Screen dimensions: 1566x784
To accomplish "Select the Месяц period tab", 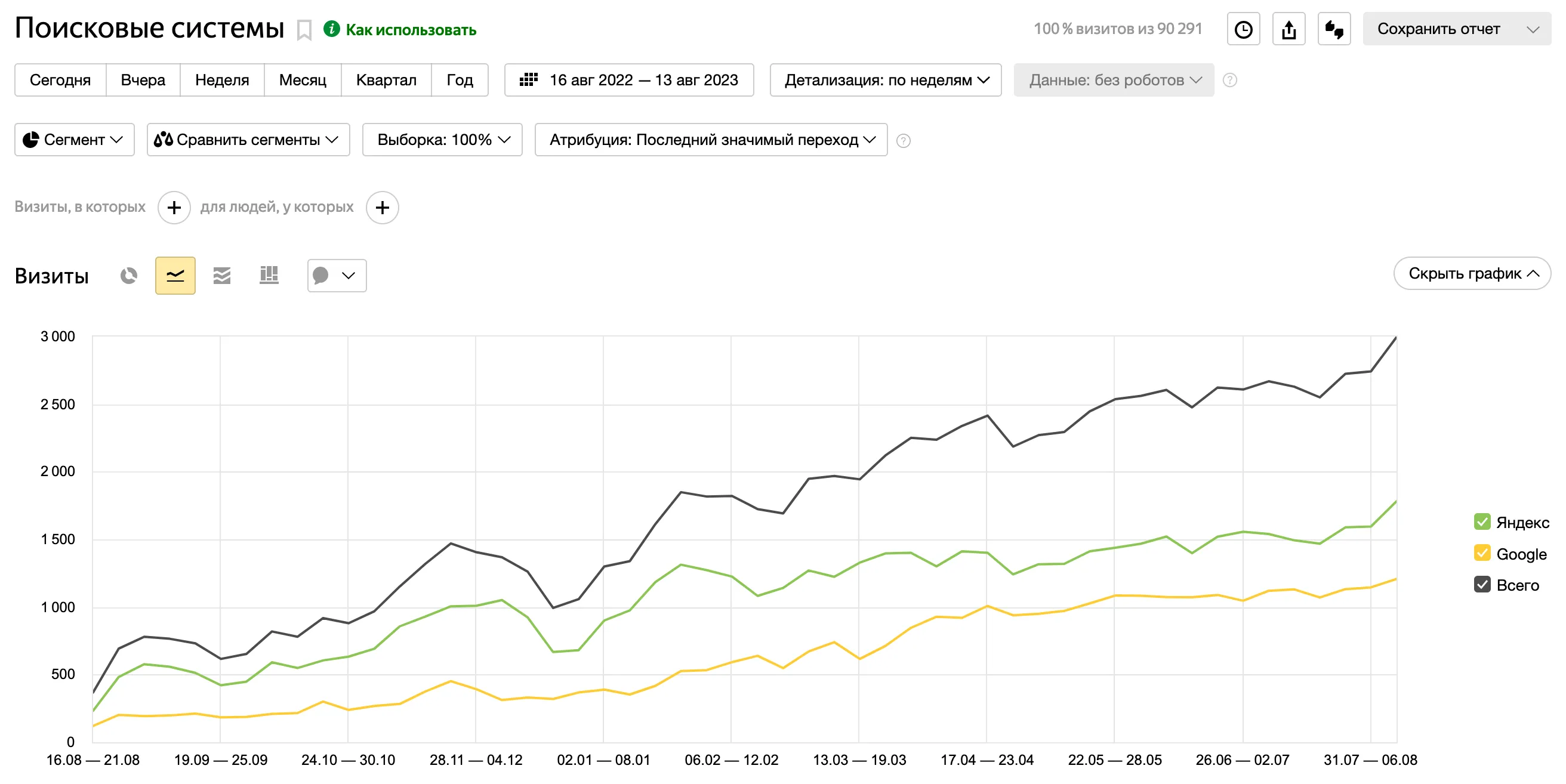I will pyautogui.click(x=302, y=80).
